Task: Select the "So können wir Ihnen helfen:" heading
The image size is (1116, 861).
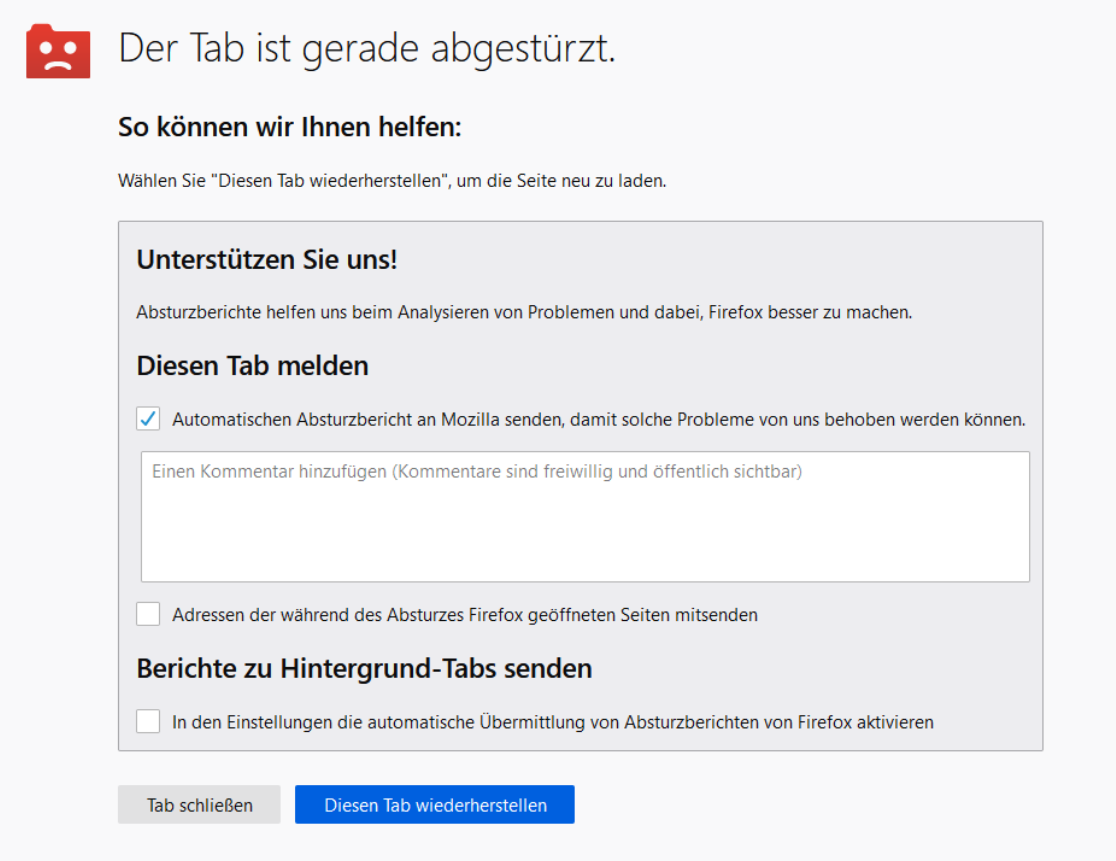Action: coord(289,128)
